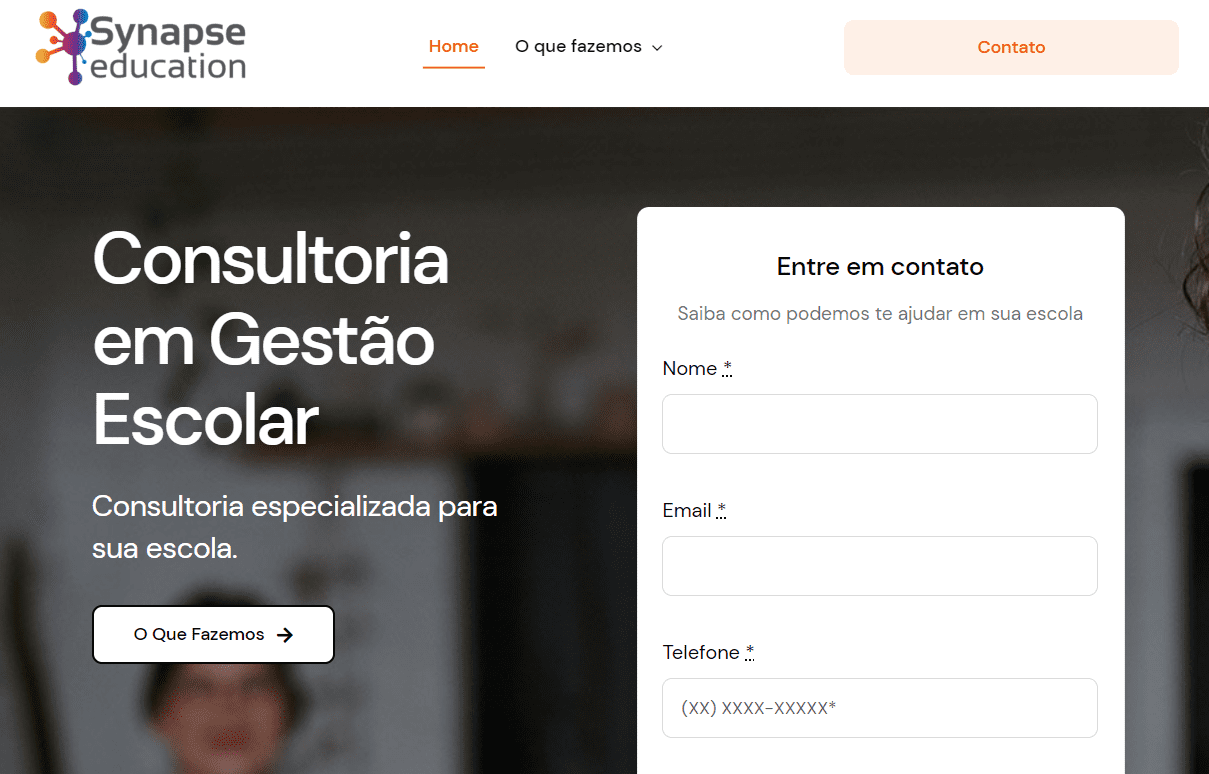Click the Nome field label
The width and height of the screenshot is (1209, 774).
click(x=689, y=369)
